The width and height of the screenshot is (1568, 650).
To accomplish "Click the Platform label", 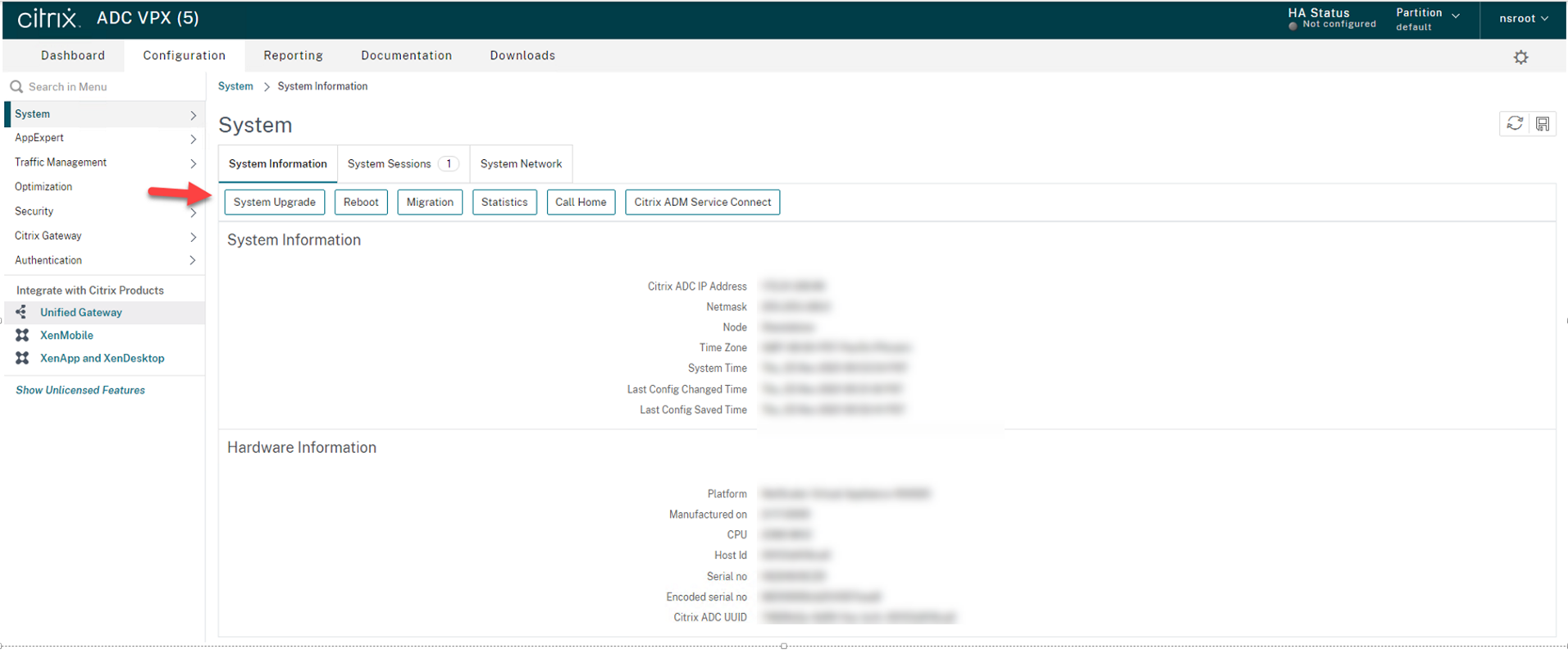I will click(x=727, y=494).
